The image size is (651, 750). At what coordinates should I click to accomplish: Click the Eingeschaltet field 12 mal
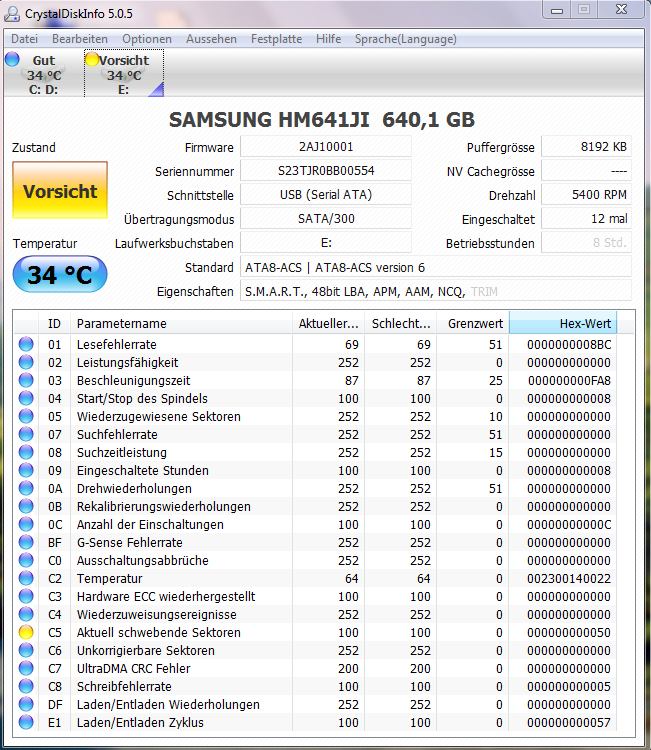(586, 219)
